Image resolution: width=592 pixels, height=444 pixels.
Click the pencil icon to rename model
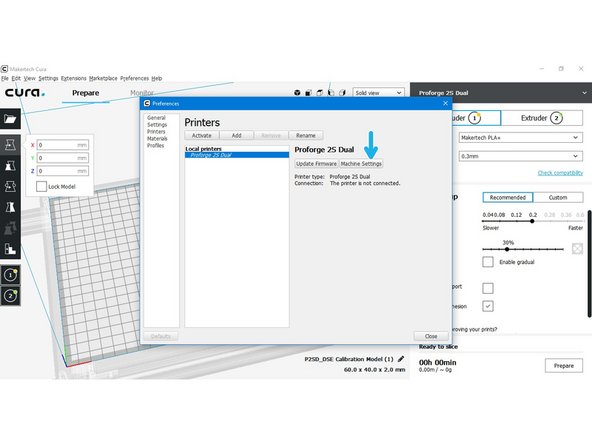401,359
